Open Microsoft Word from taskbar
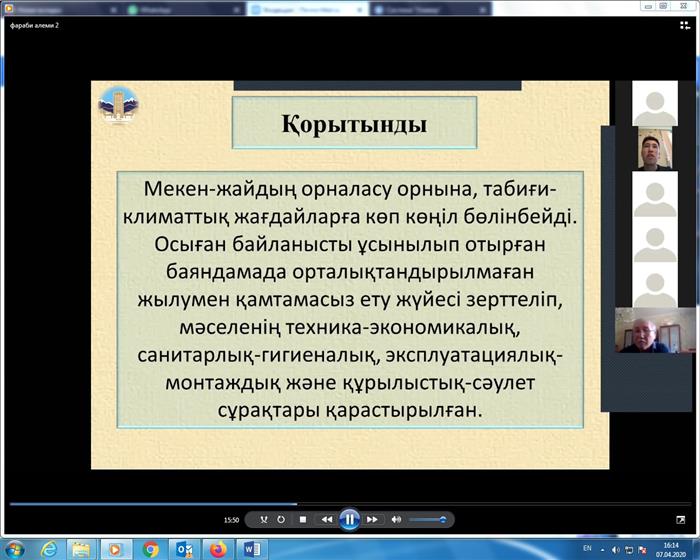The height and width of the screenshot is (560, 700). pos(250,549)
